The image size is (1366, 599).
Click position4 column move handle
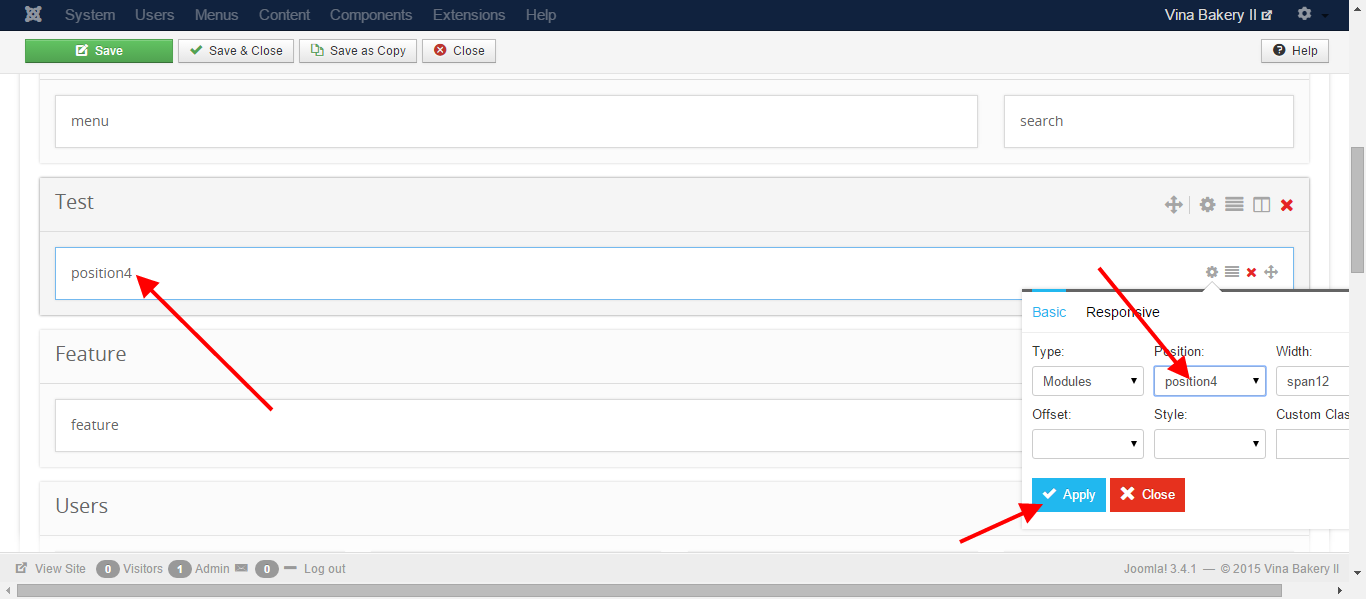(1271, 272)
